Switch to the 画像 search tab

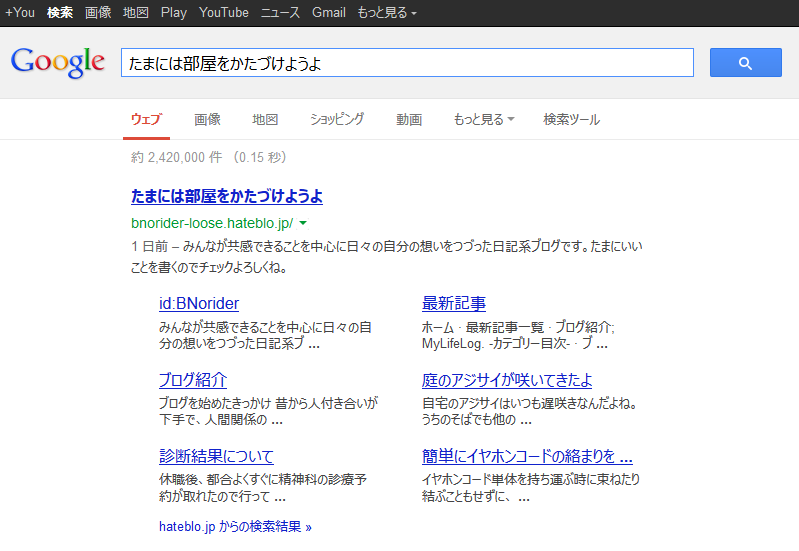[x=207, y=119]
